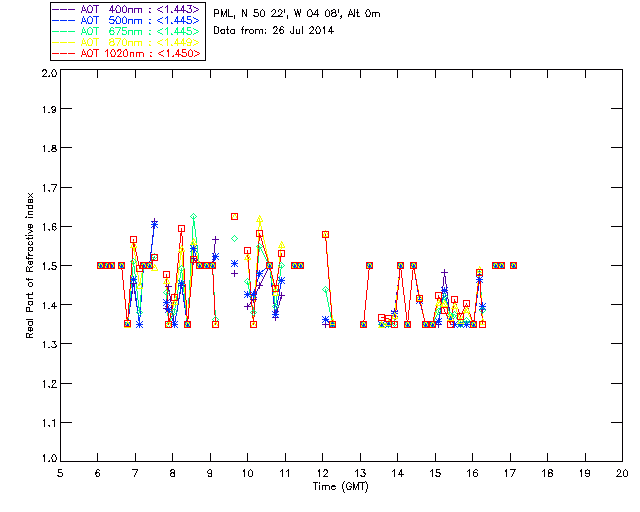Select the isolated red square marker near 9.6 GMT
Screen dimensions: 640x512
234,216
